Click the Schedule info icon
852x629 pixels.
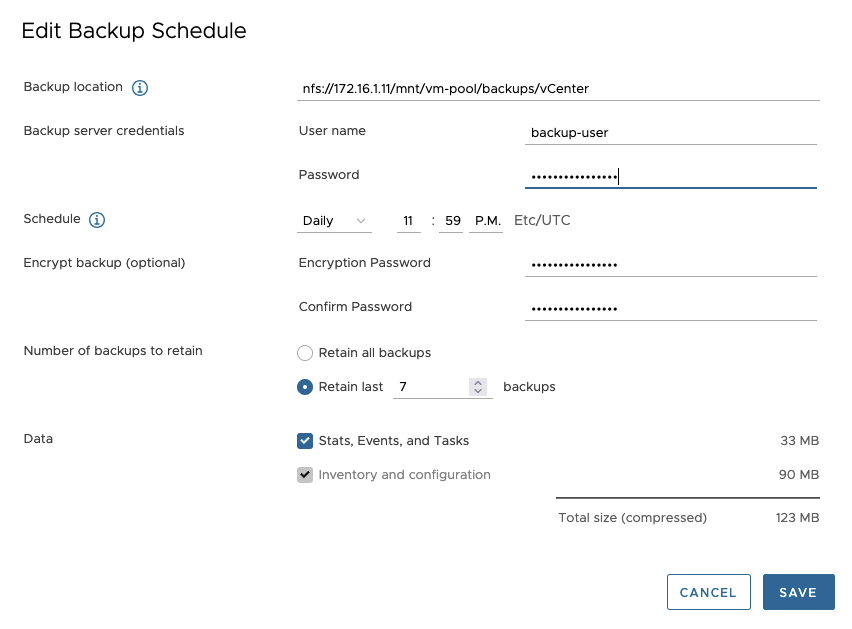click(97, 220)
